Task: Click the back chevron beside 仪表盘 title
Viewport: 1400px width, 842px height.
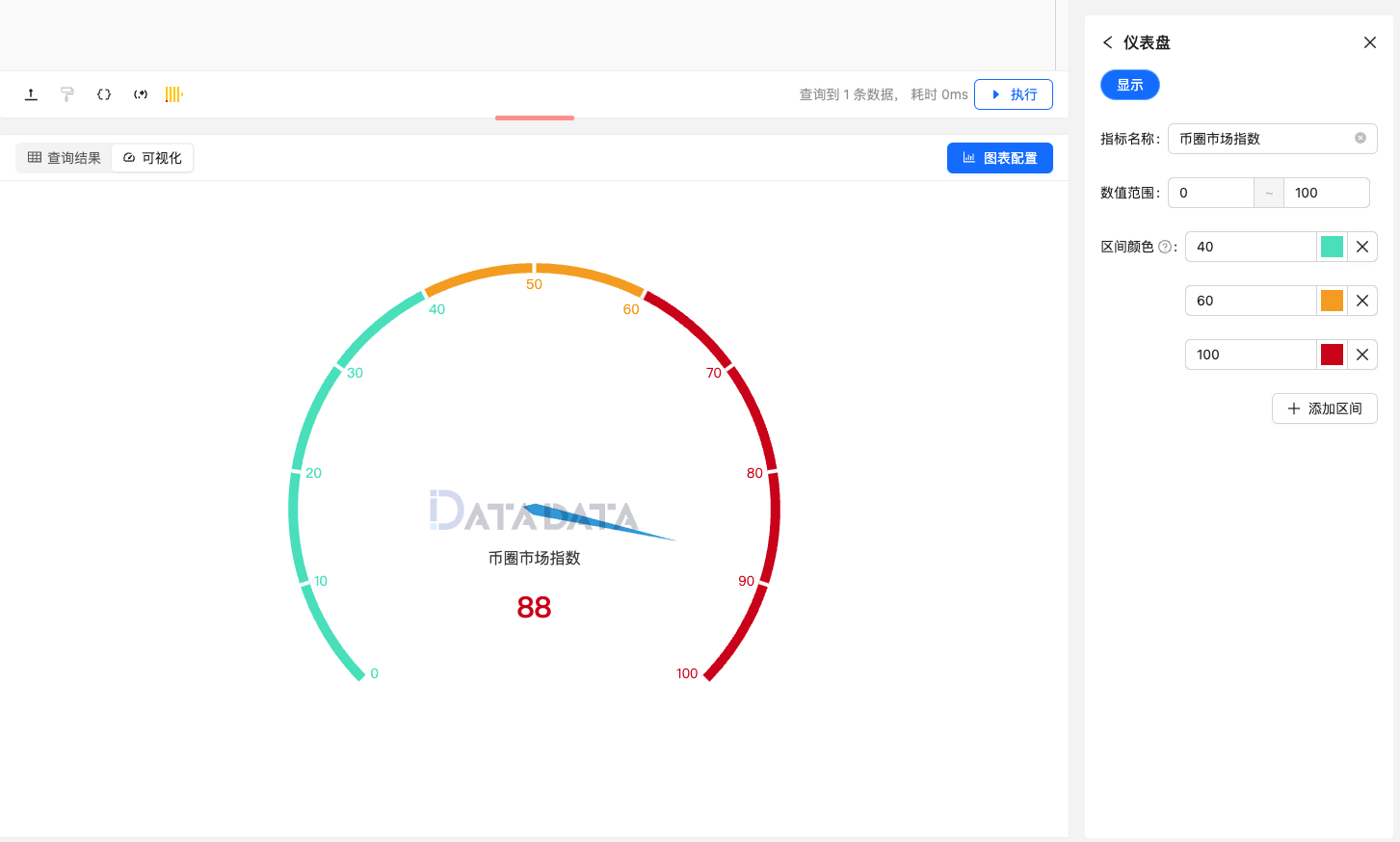Action: [1107, 42]
